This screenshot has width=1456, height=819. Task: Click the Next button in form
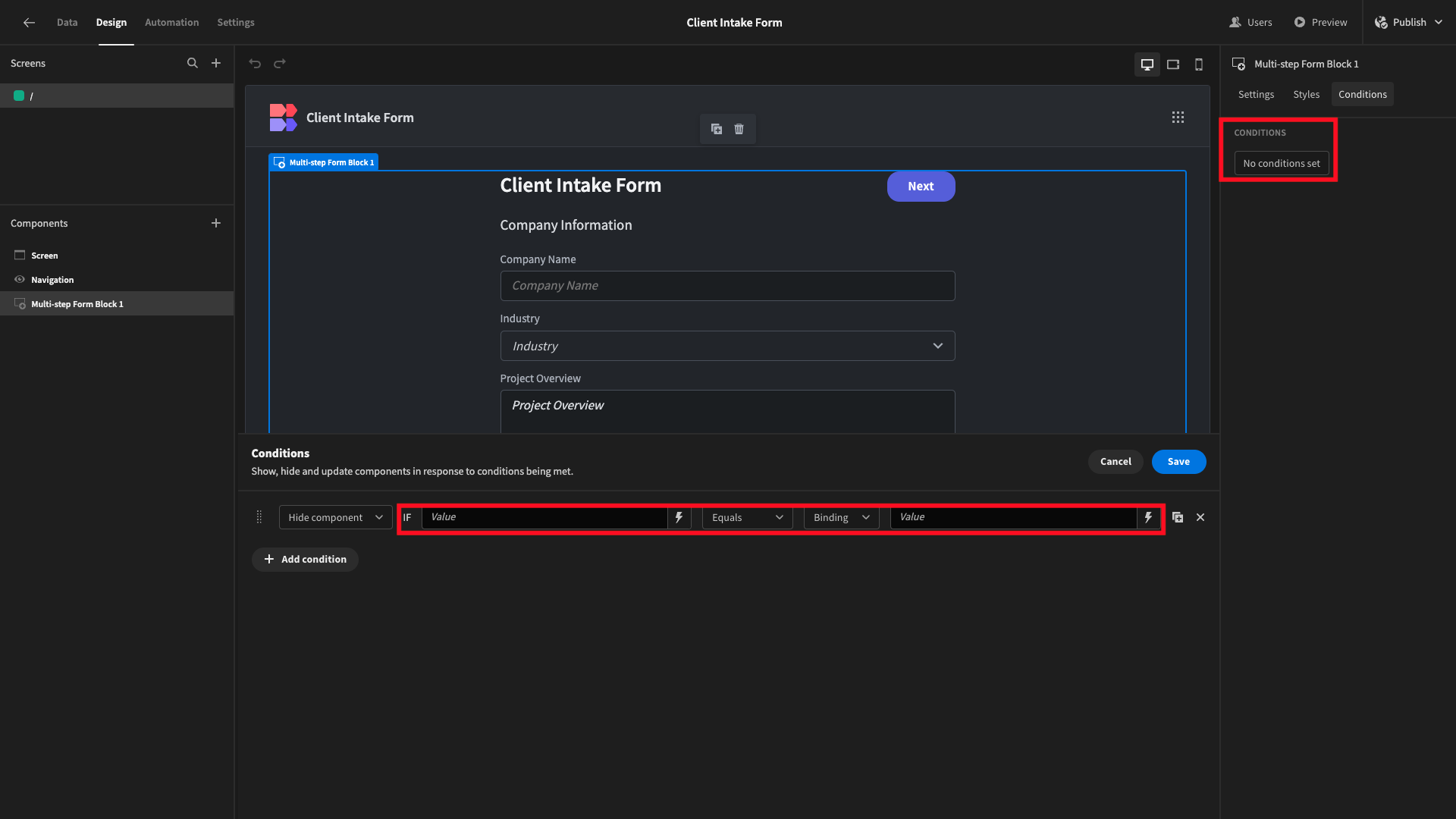click(x=921, y=187)
